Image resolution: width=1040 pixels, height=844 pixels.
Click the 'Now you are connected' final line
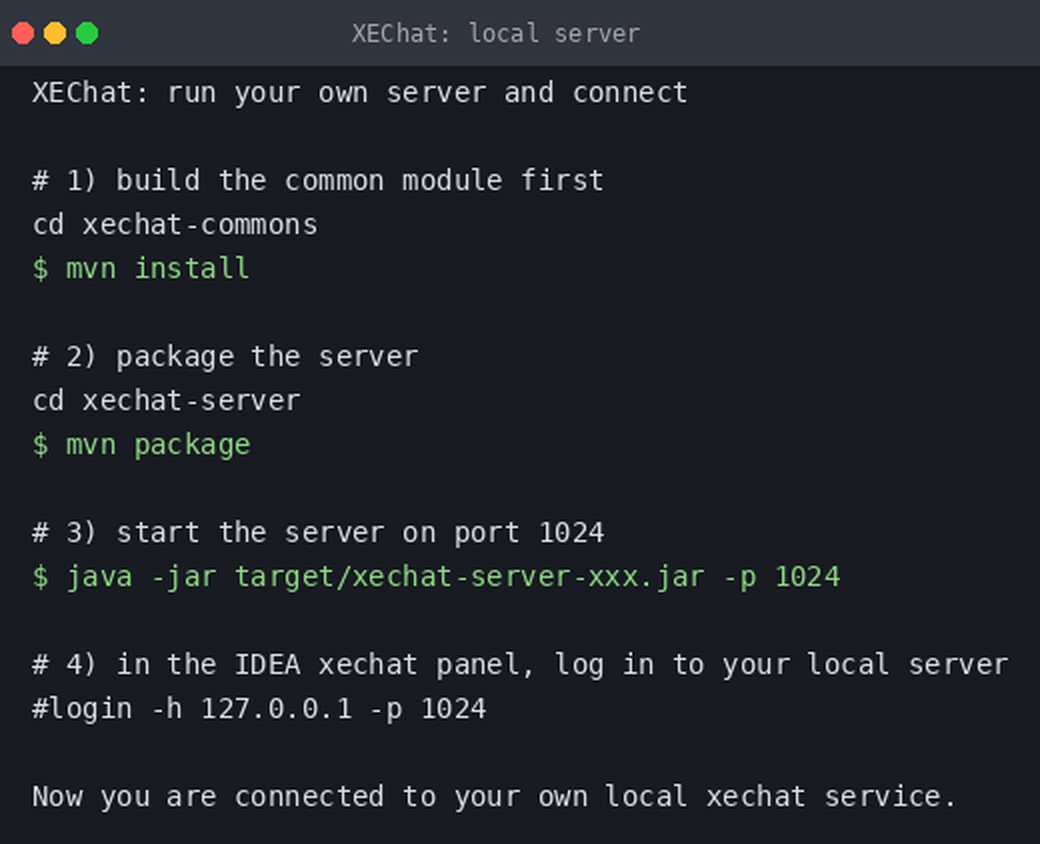pos(494,796)
